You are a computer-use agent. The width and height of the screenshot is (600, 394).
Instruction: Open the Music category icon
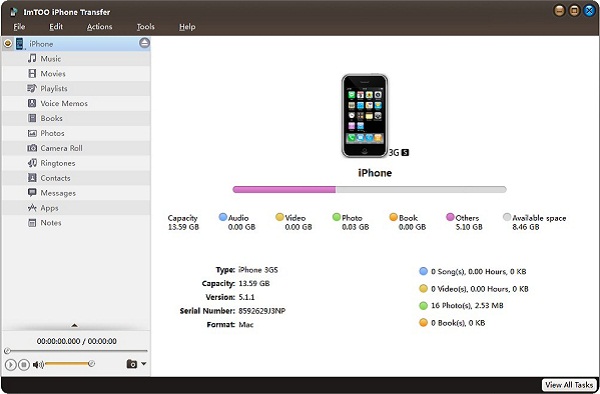click(x=32, y=59)
